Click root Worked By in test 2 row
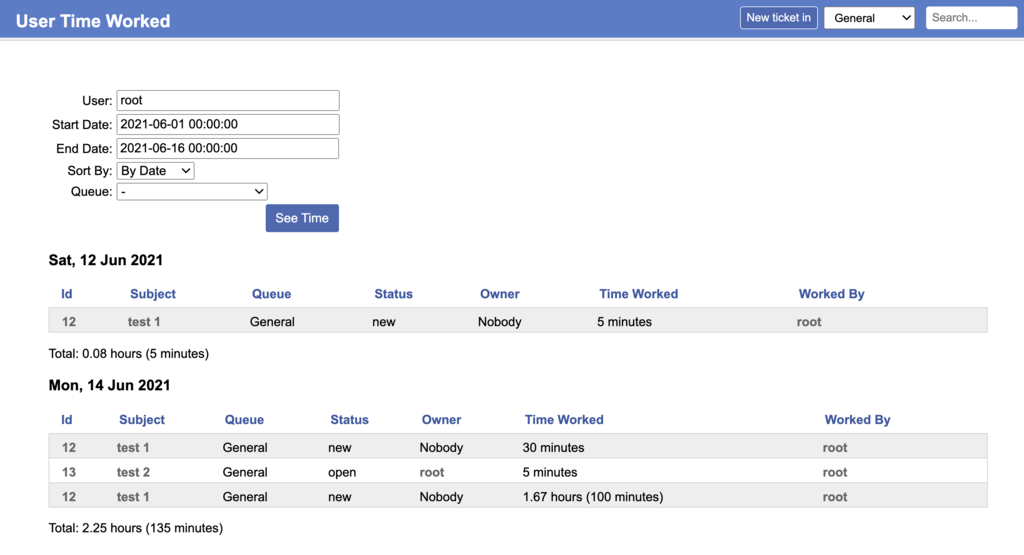The image size is (1024, 555). click(x=835, y=472)
